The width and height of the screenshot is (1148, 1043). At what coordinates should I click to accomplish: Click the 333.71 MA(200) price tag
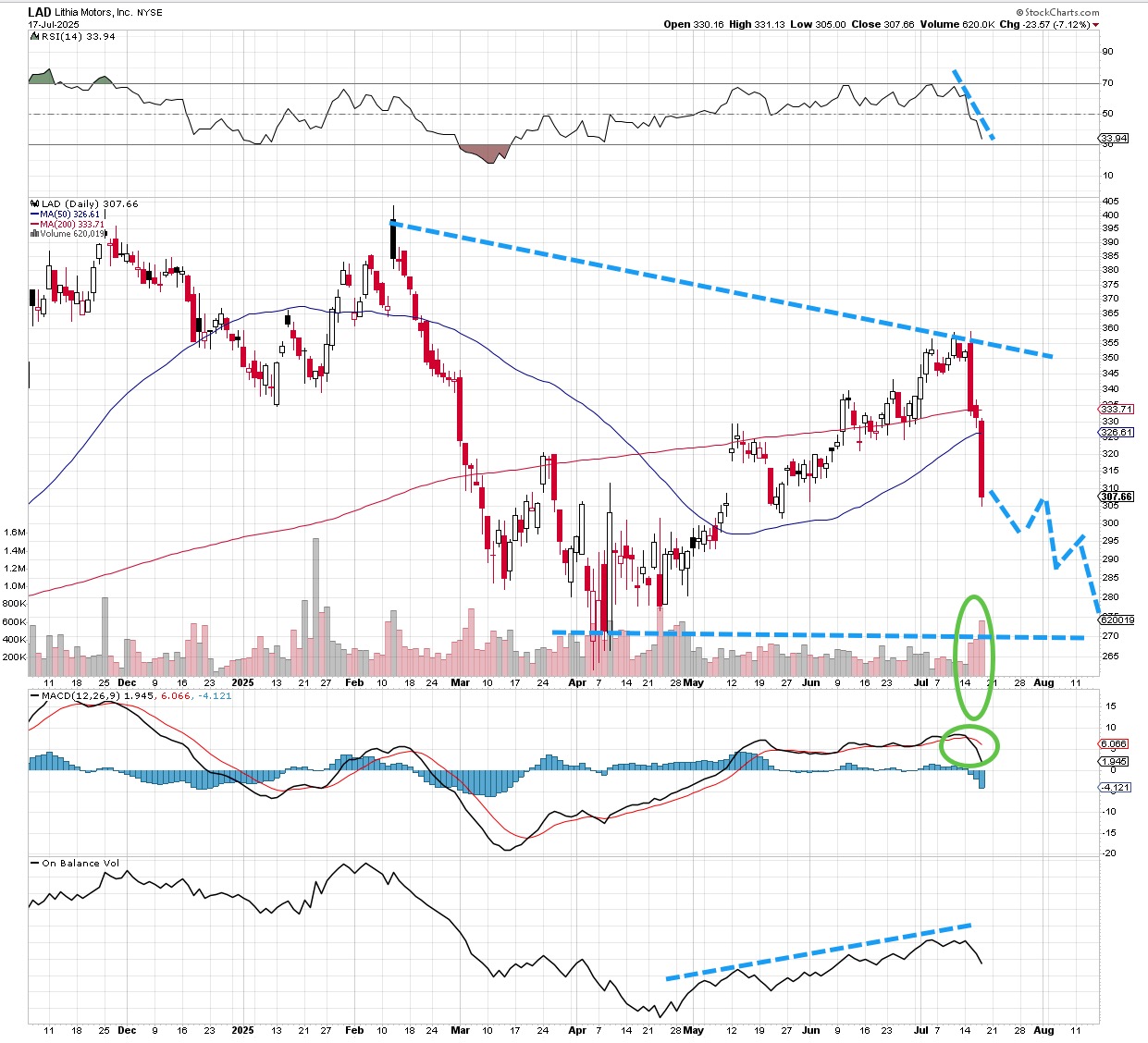pos(1117,409)
